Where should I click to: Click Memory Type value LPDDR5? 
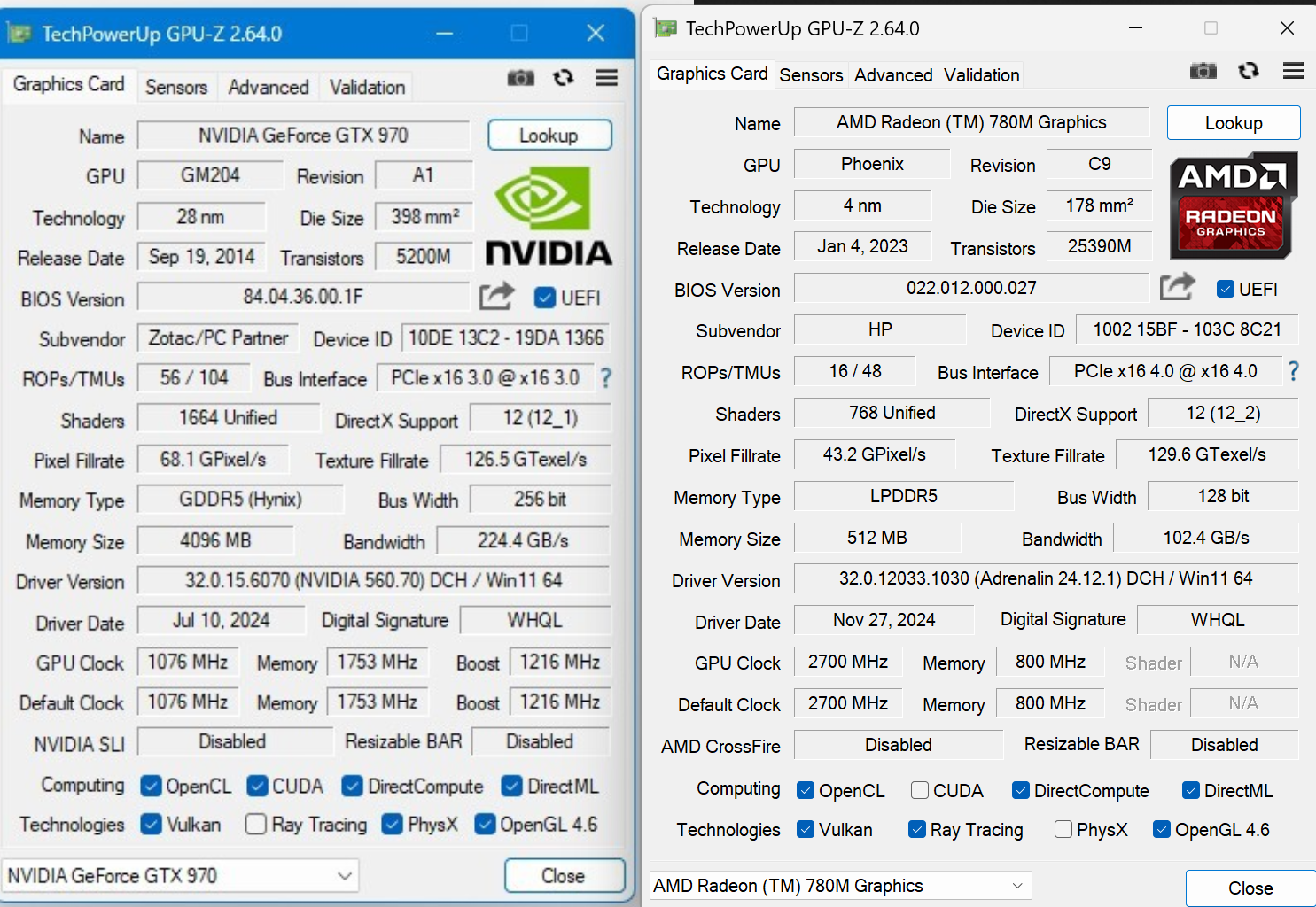click(904, 496)
